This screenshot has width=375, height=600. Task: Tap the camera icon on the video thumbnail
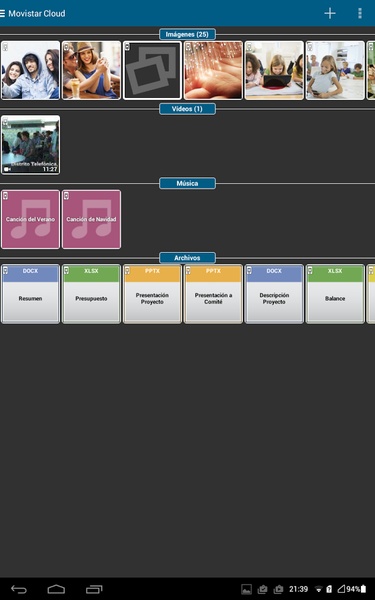(7, 169)
